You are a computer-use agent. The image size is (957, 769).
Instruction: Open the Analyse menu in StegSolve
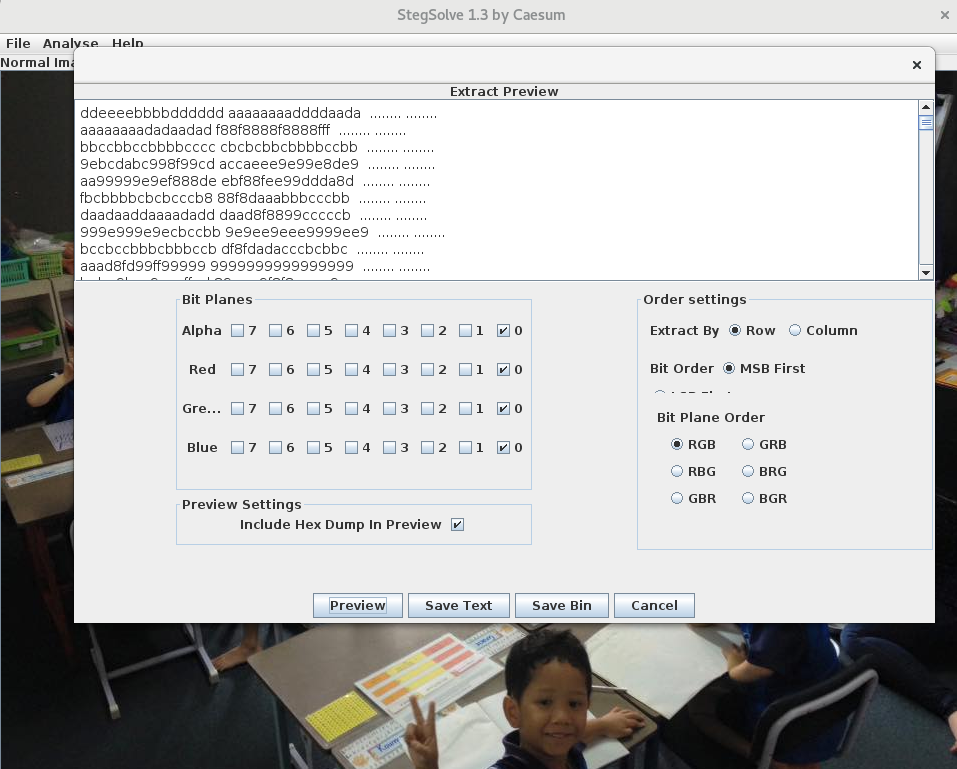tap(70, 43)
